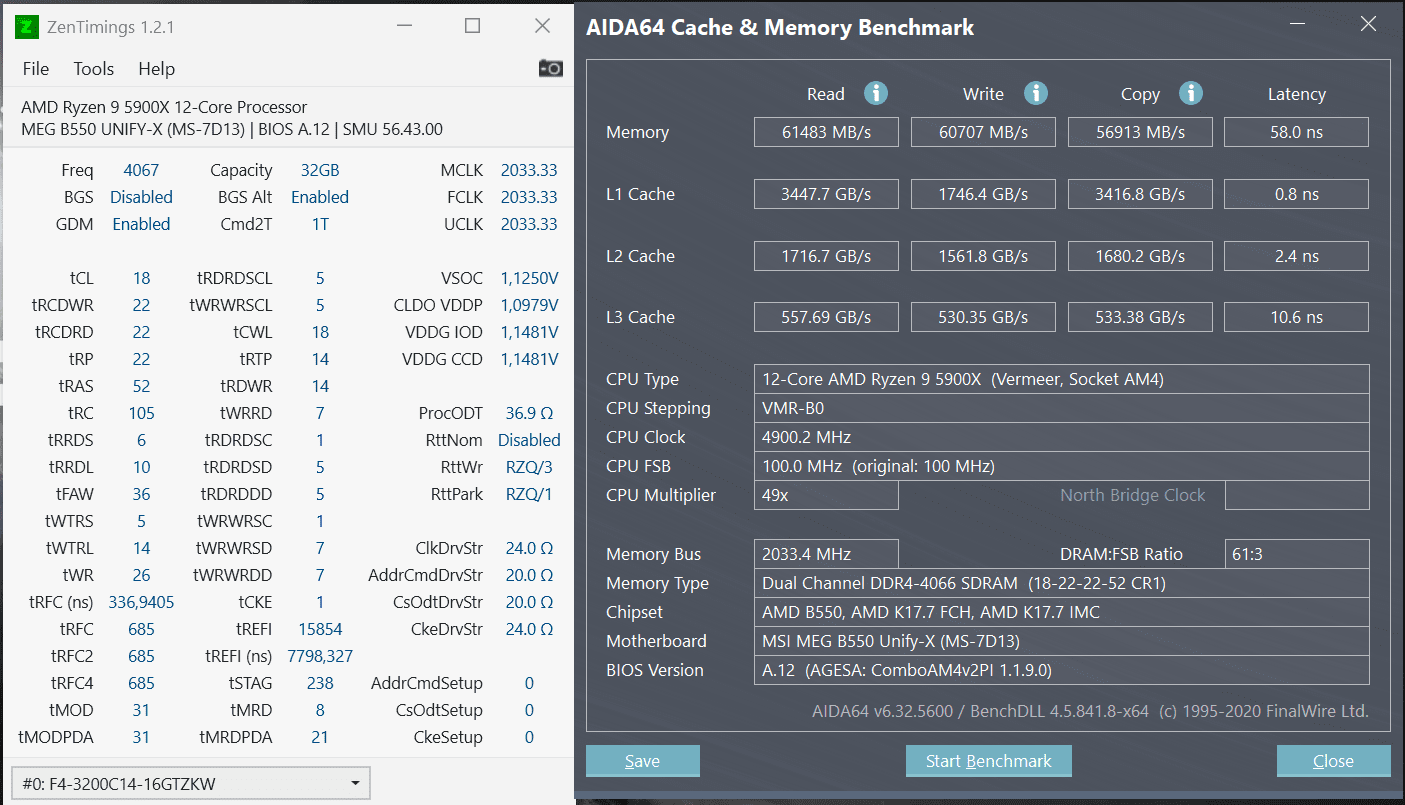Click the CPU Type 12-Core AMD Ryzen field
This screenshot has width=1405, height=805.
point(1061,379)
